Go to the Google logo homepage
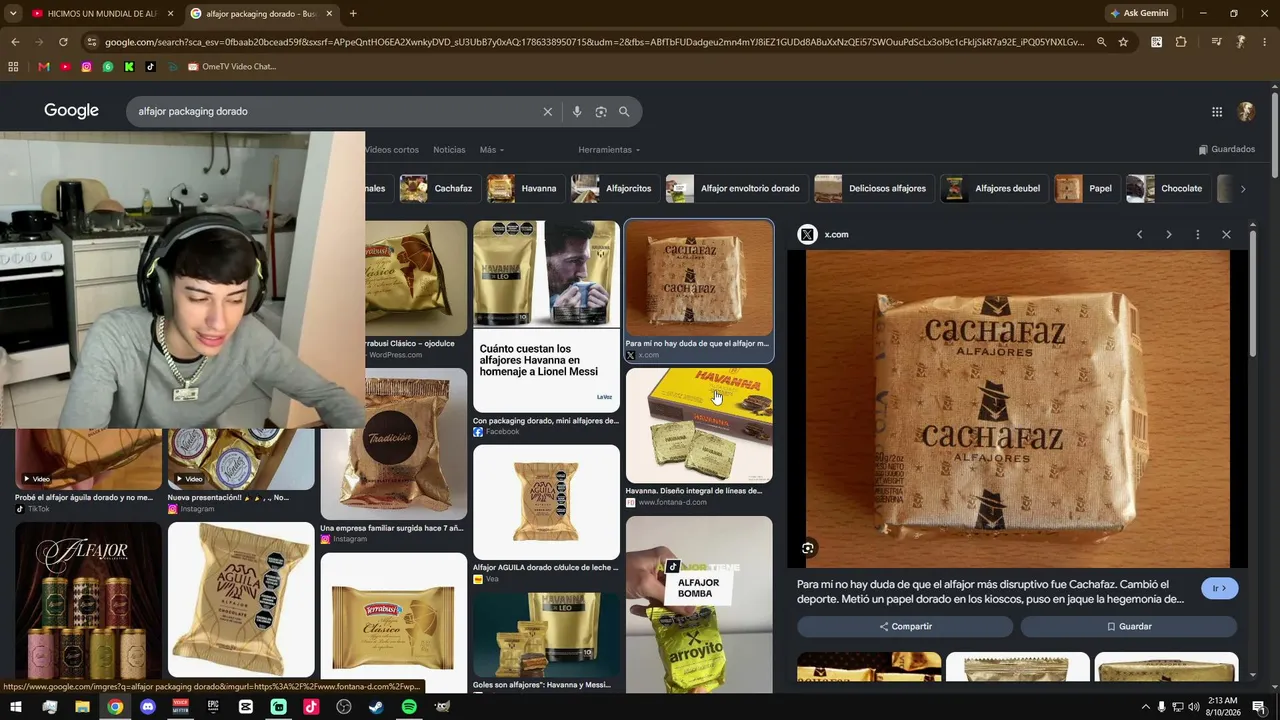 point(71,111)
